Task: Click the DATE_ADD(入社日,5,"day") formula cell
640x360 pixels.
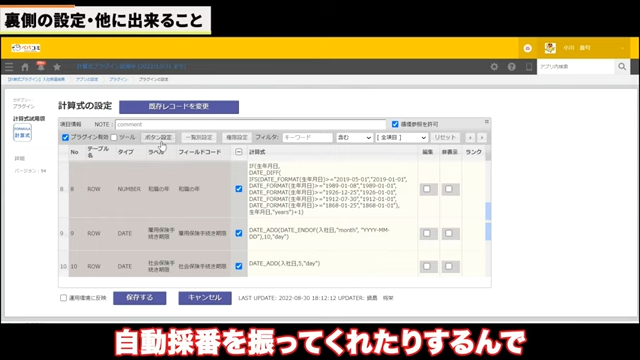Action: (x=332, y=264)
